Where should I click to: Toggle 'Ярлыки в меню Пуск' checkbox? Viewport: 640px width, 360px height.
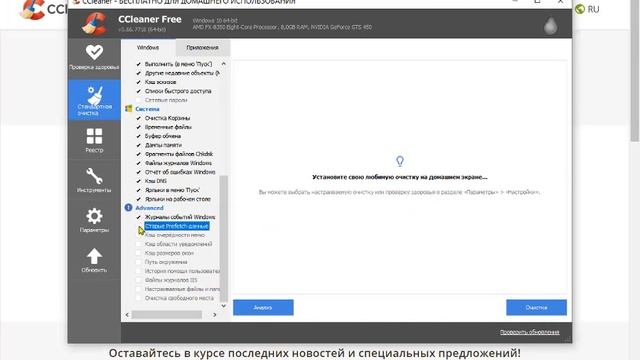(138, 190)
